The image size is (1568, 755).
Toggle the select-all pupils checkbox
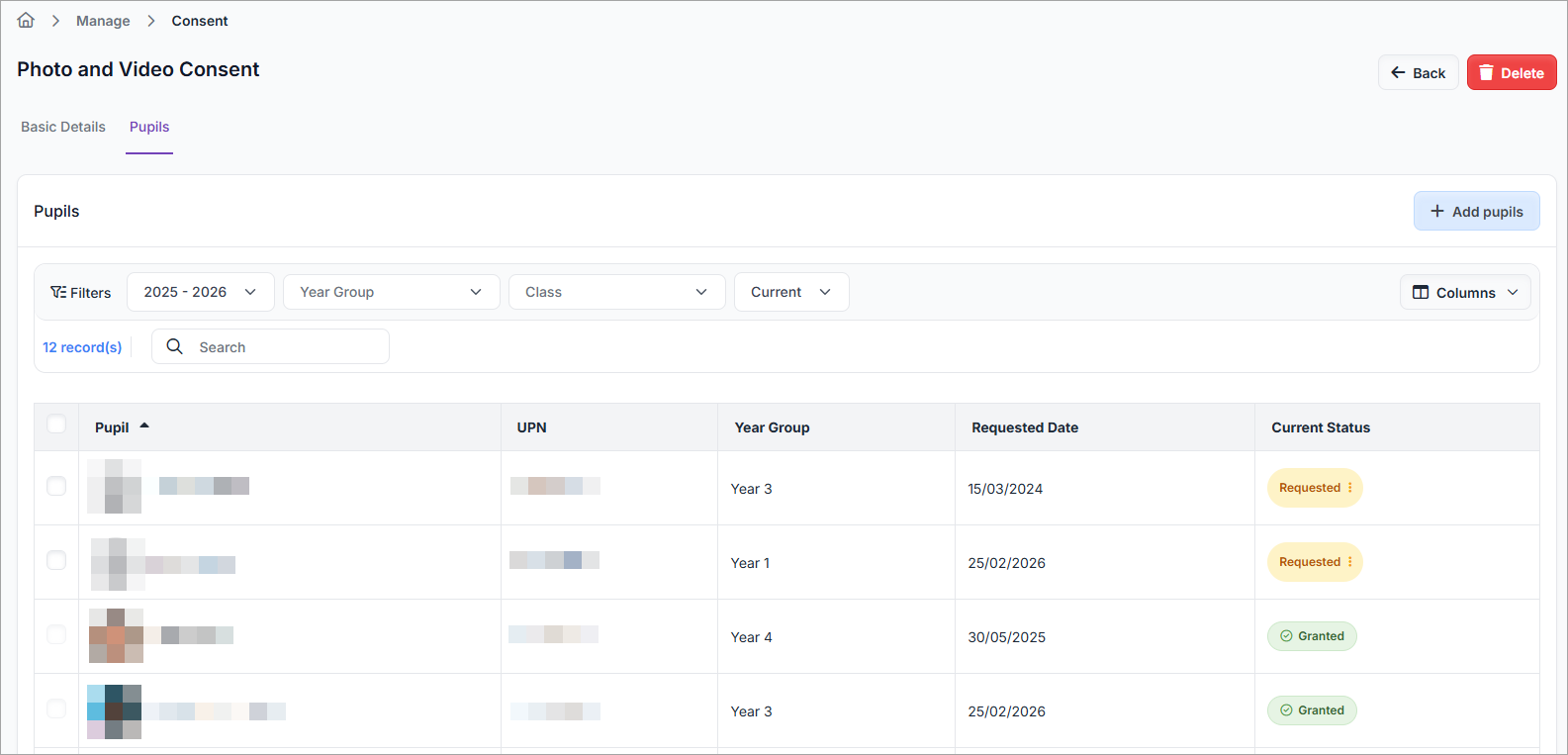[x=56, y=425]
